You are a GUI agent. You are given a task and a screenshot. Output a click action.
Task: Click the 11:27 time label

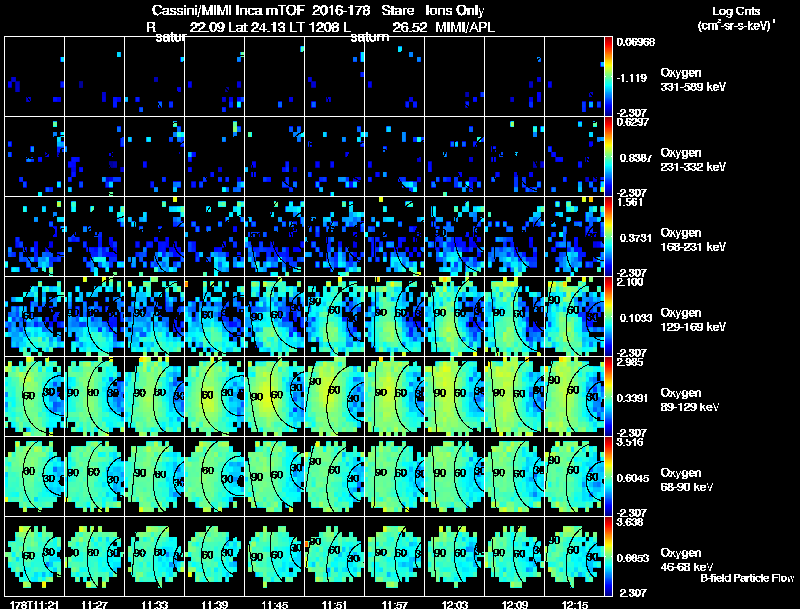pyautogui.click(x=94, y=605)
